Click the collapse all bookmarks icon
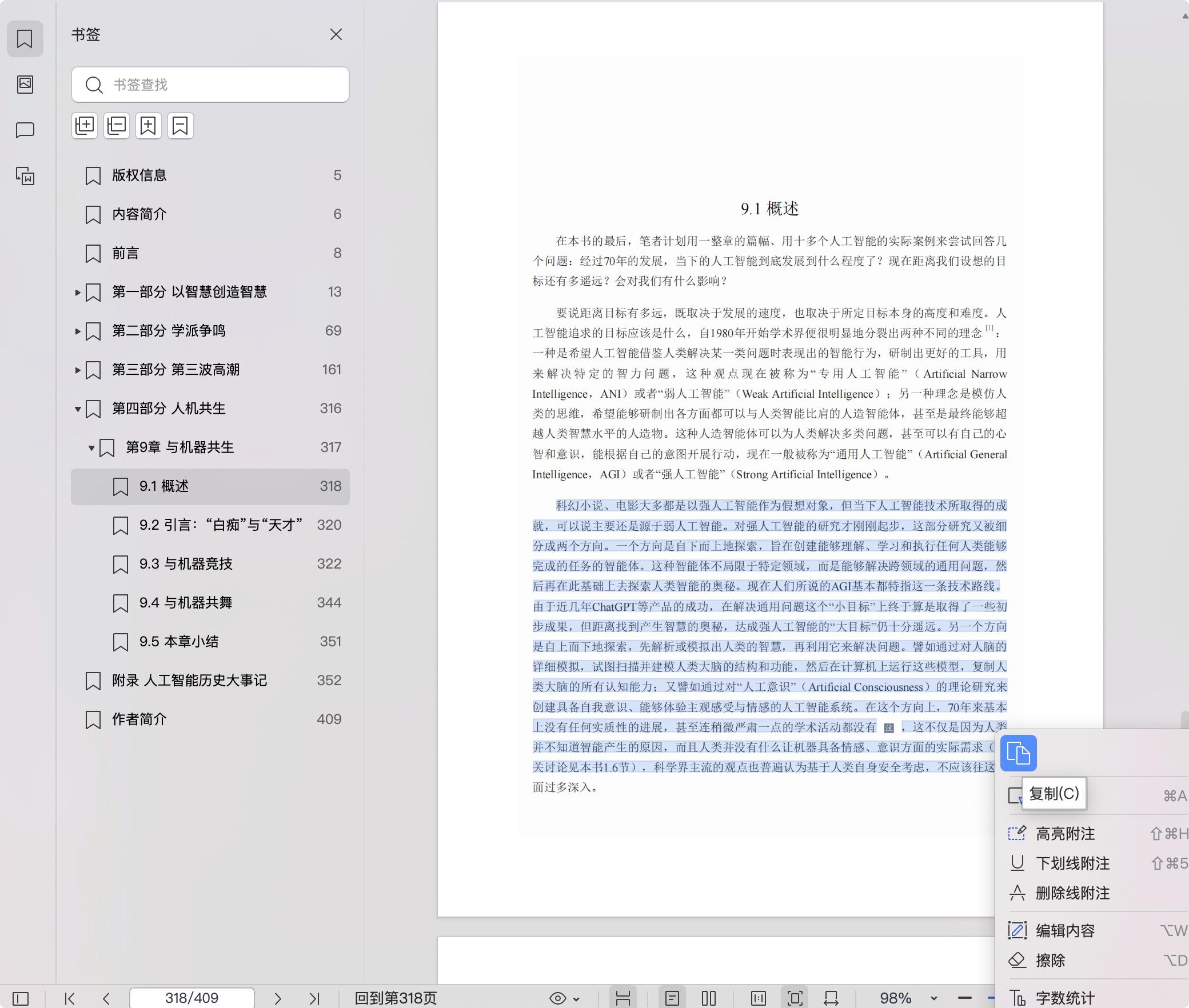 click(x=117, y=126)
